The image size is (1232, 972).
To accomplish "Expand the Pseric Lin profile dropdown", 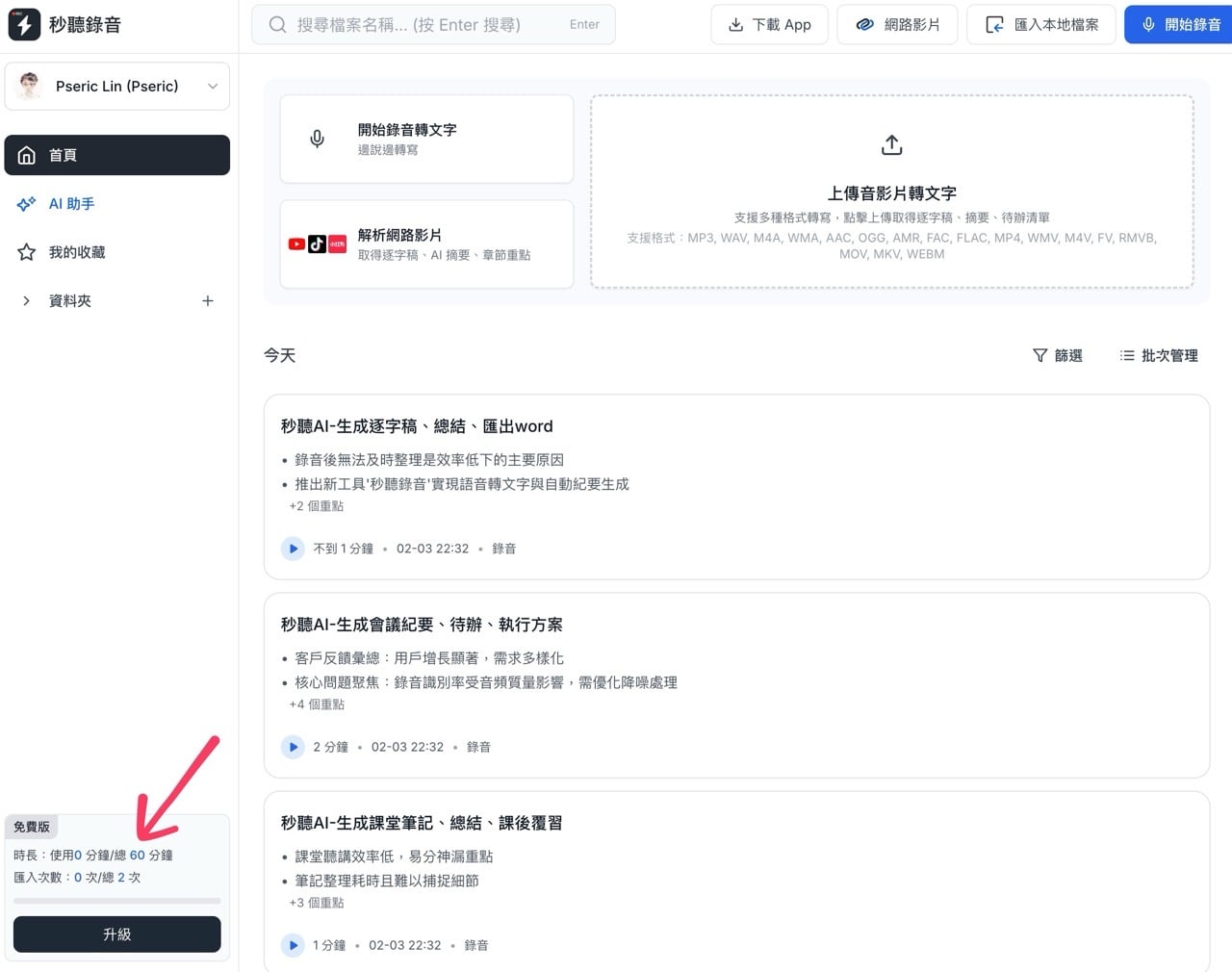I will point(213,86).
